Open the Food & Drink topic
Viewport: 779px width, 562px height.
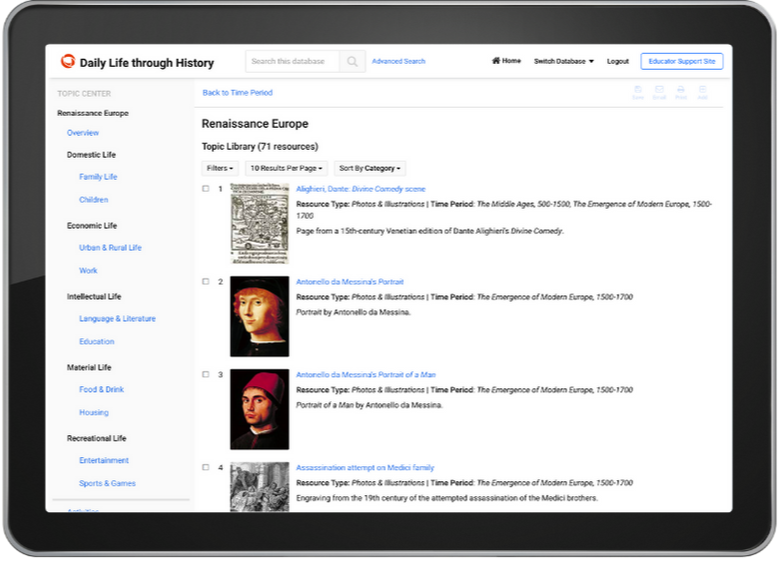[101, 389]
